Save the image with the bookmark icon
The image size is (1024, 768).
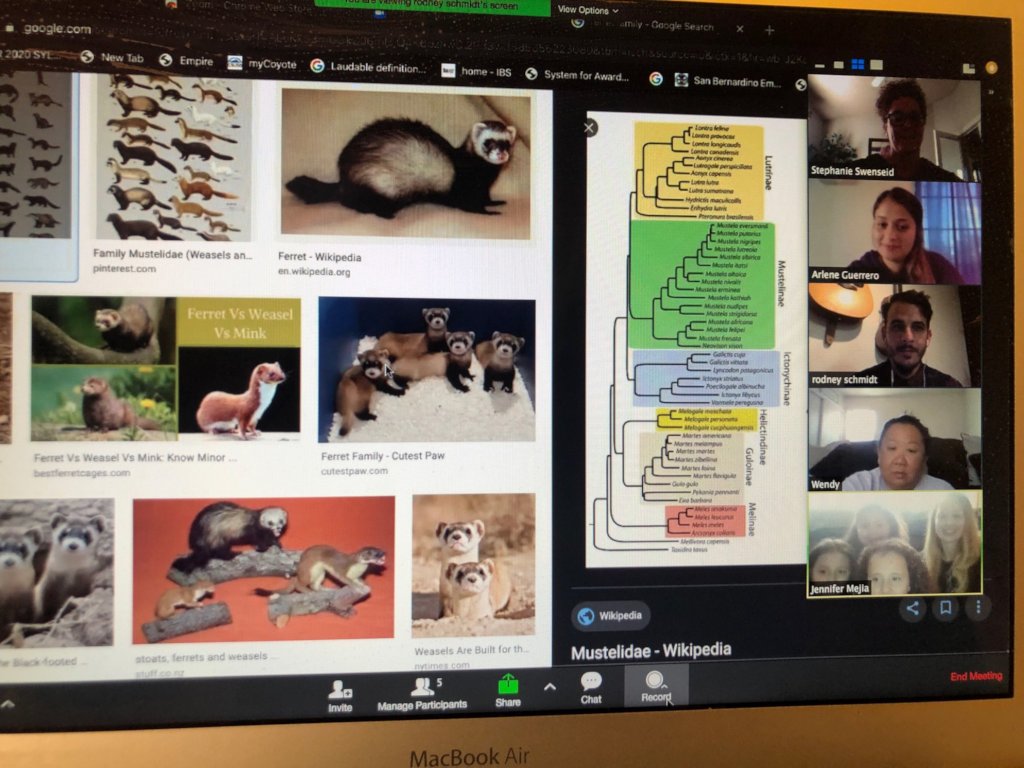(x=944, y=607)
